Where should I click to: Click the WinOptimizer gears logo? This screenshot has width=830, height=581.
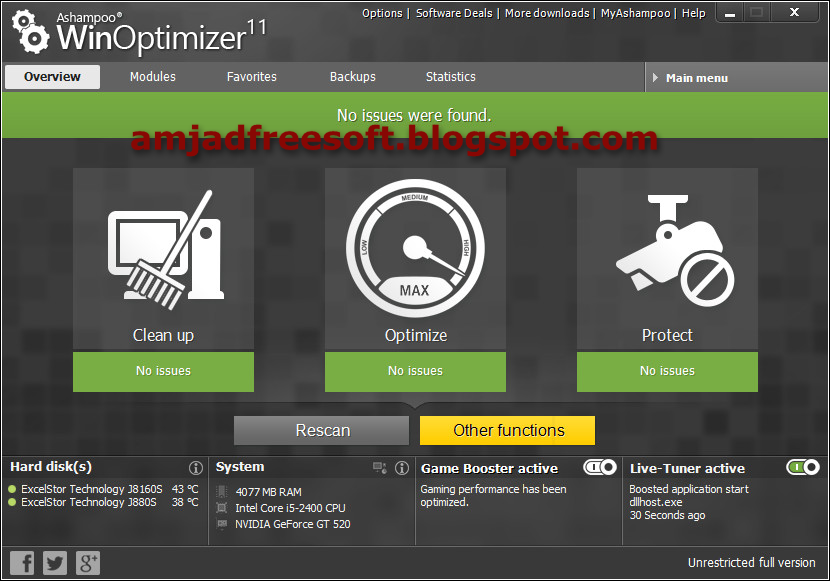(x=31, y=33)
